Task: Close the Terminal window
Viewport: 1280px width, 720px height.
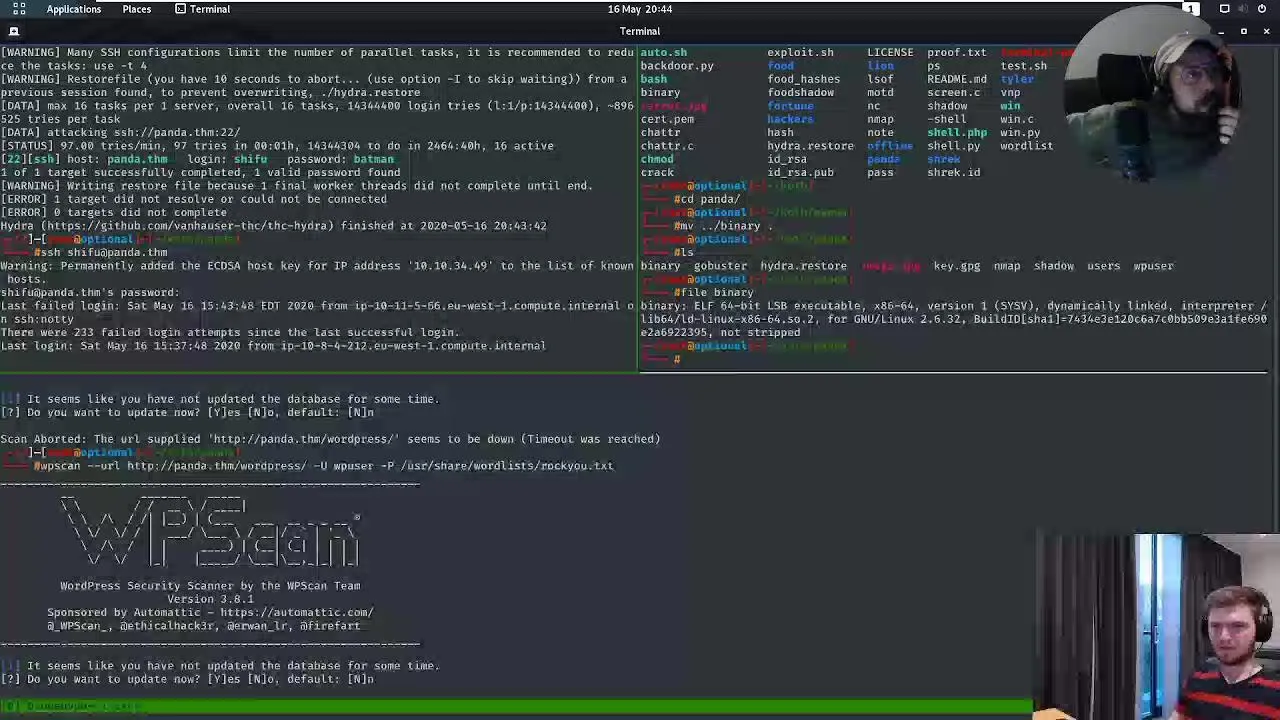Action: (x=1266, y=31)
